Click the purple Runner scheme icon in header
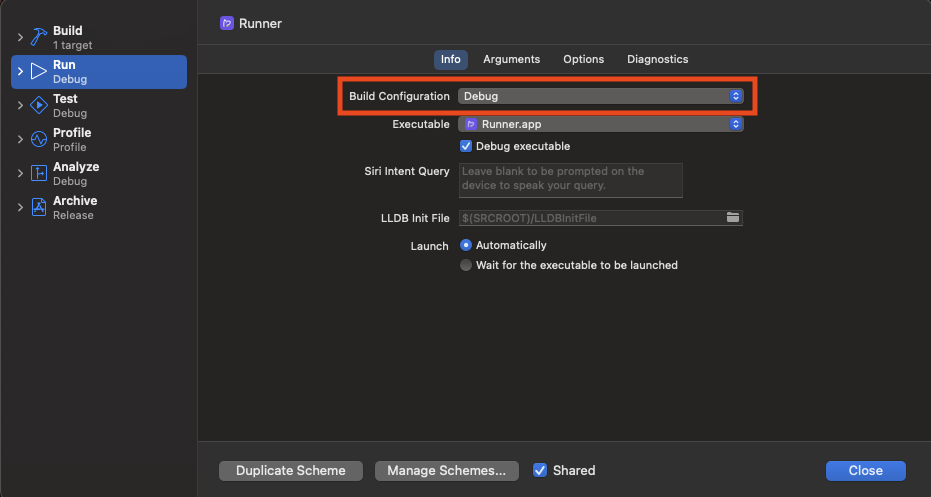The height and width of the screenshot is (497, 931). tap(226, 23)
